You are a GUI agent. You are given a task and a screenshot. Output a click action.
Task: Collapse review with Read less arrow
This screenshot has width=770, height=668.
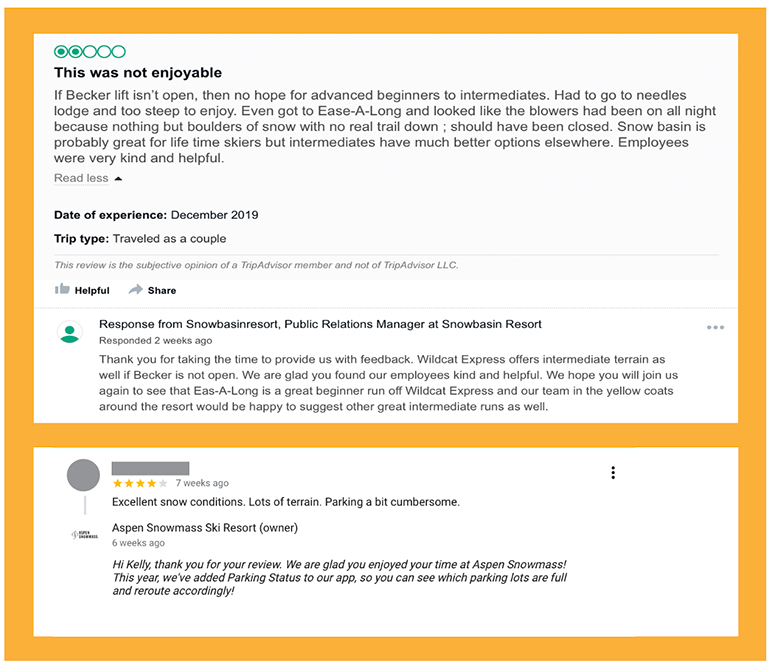(118, 179)
